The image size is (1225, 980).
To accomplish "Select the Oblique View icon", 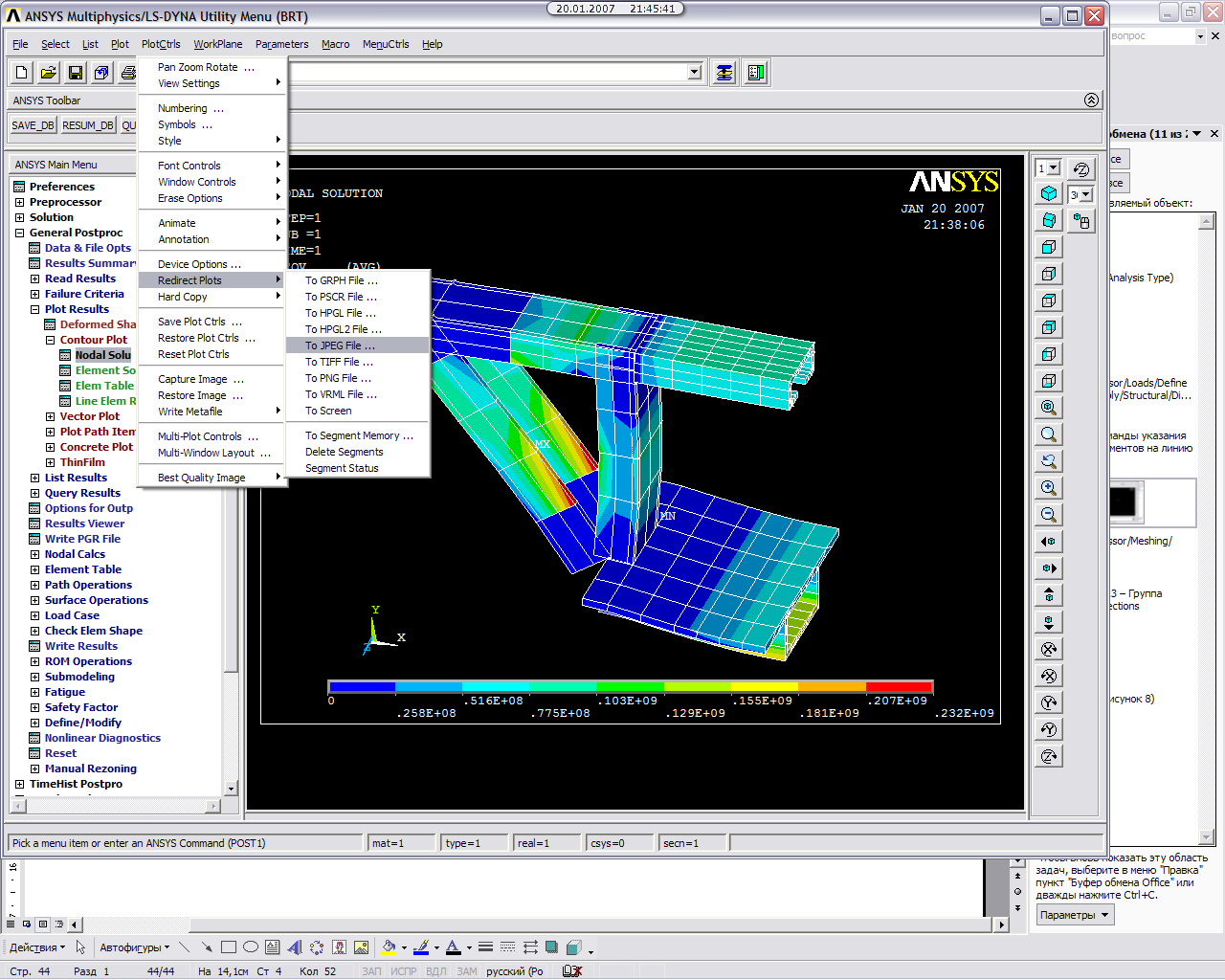I will point(1049,220).
